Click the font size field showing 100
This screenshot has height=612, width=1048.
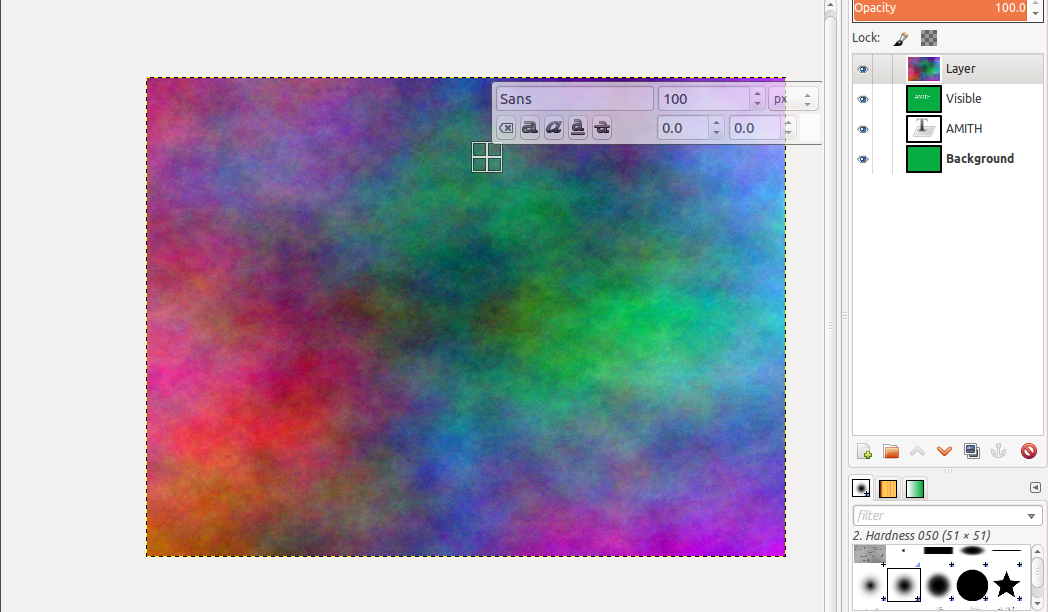pyautogui.click(x=703, y=99)
